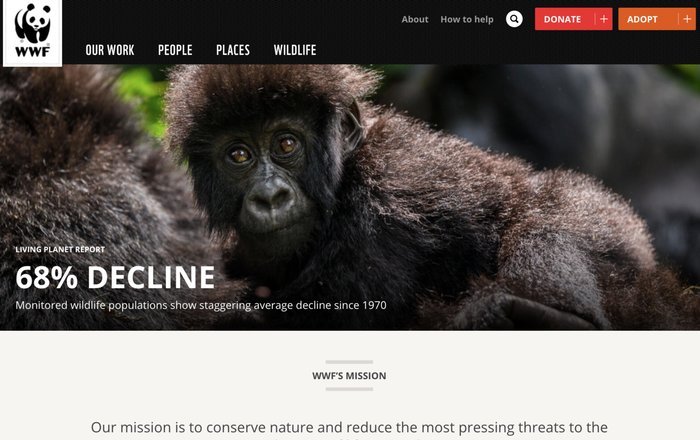Click the 68% Decline headline
The image size is (700, 440).
point(115,277)
